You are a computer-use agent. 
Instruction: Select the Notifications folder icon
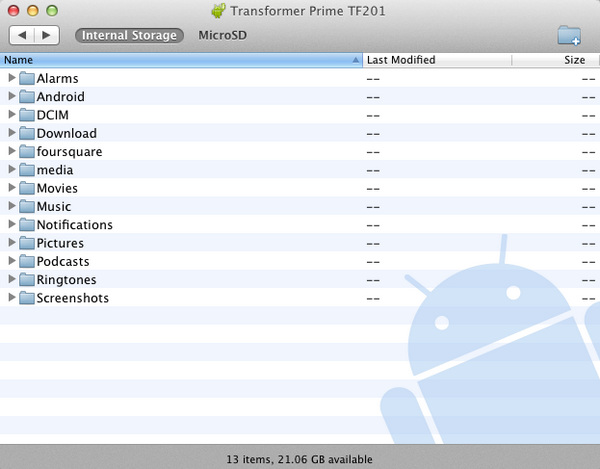(27, 225)
